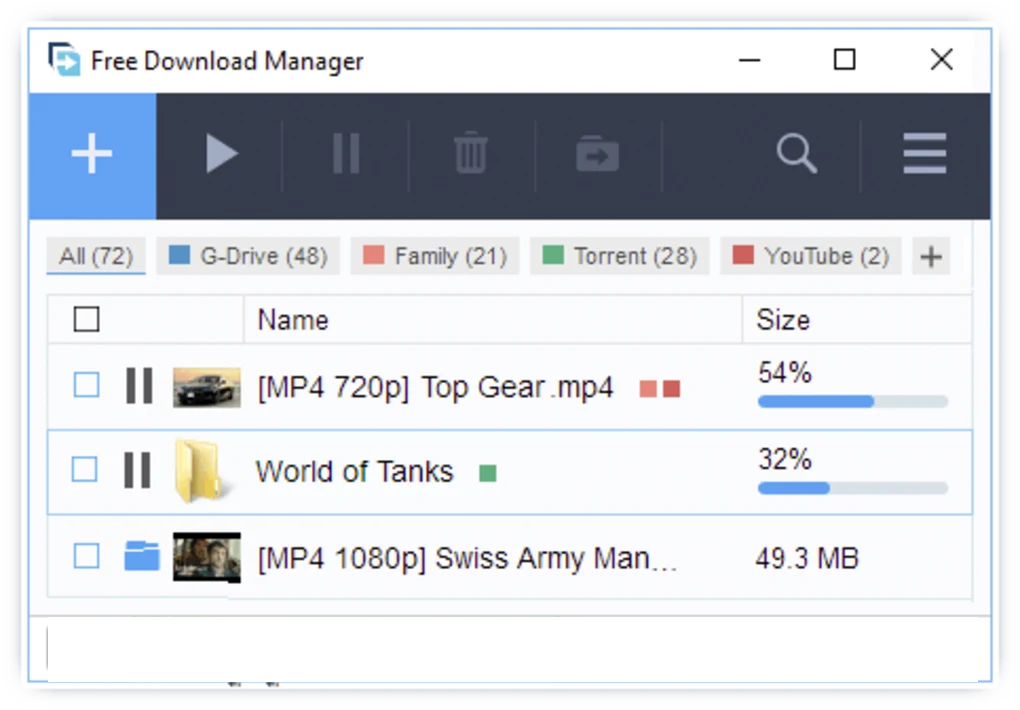Screen dimensions: 1020x710
Task: Maximize the Free Download Manager window
Action: [844, 60]
